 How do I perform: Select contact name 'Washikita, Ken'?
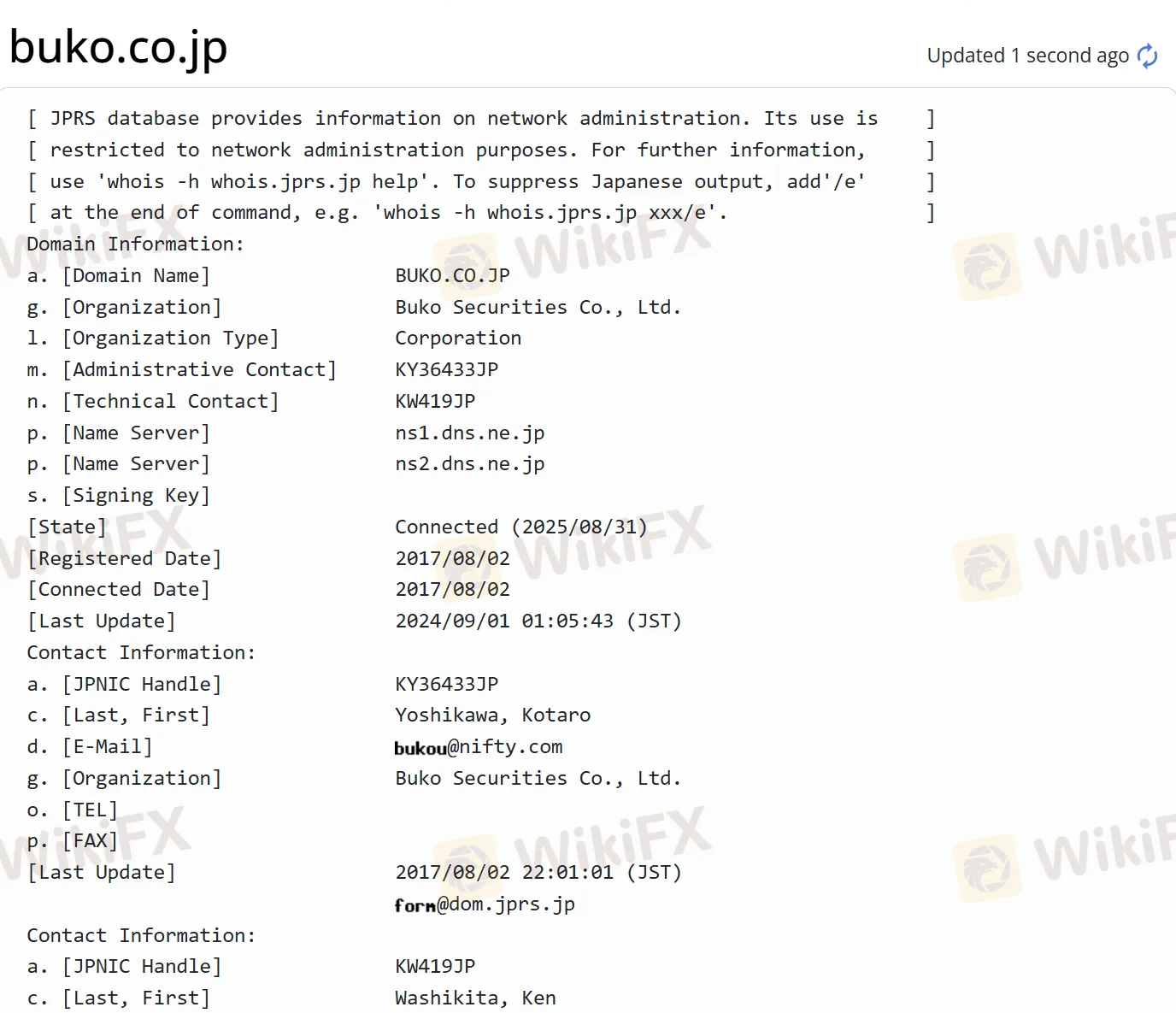click(475, 998)
